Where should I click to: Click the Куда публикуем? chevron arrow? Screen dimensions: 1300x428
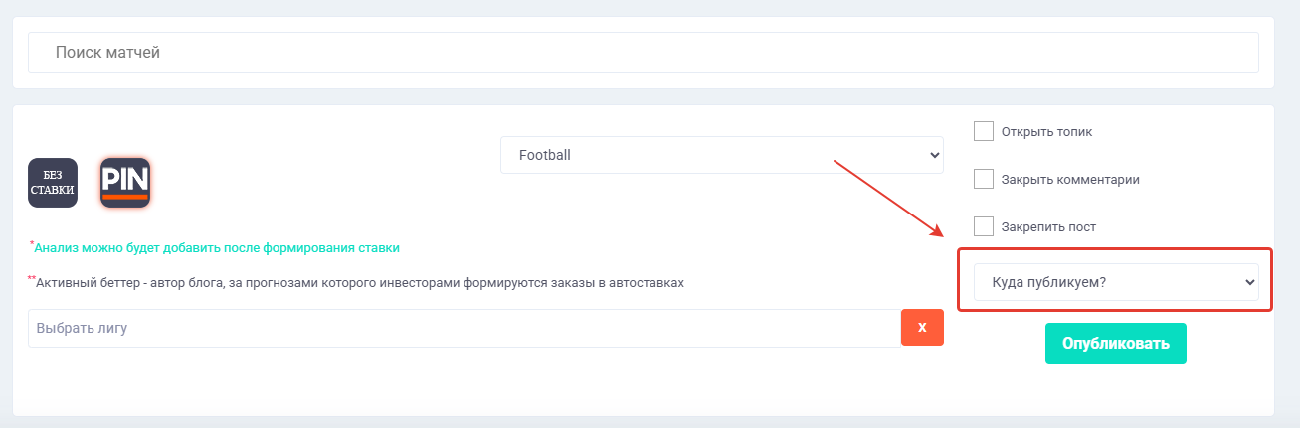(1249, 282)
